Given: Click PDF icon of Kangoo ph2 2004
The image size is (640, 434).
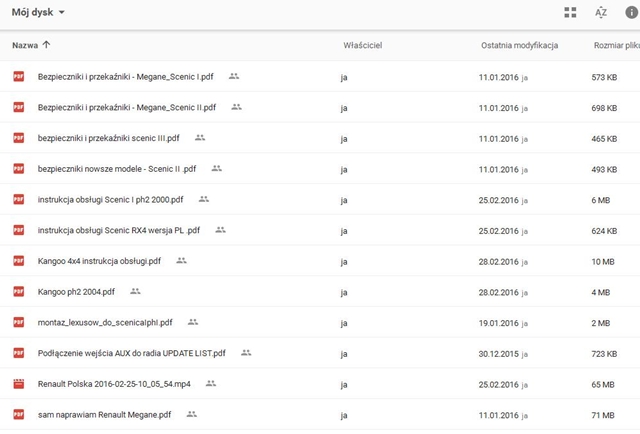Looking at the screenshot, I should tap(19, 292).
